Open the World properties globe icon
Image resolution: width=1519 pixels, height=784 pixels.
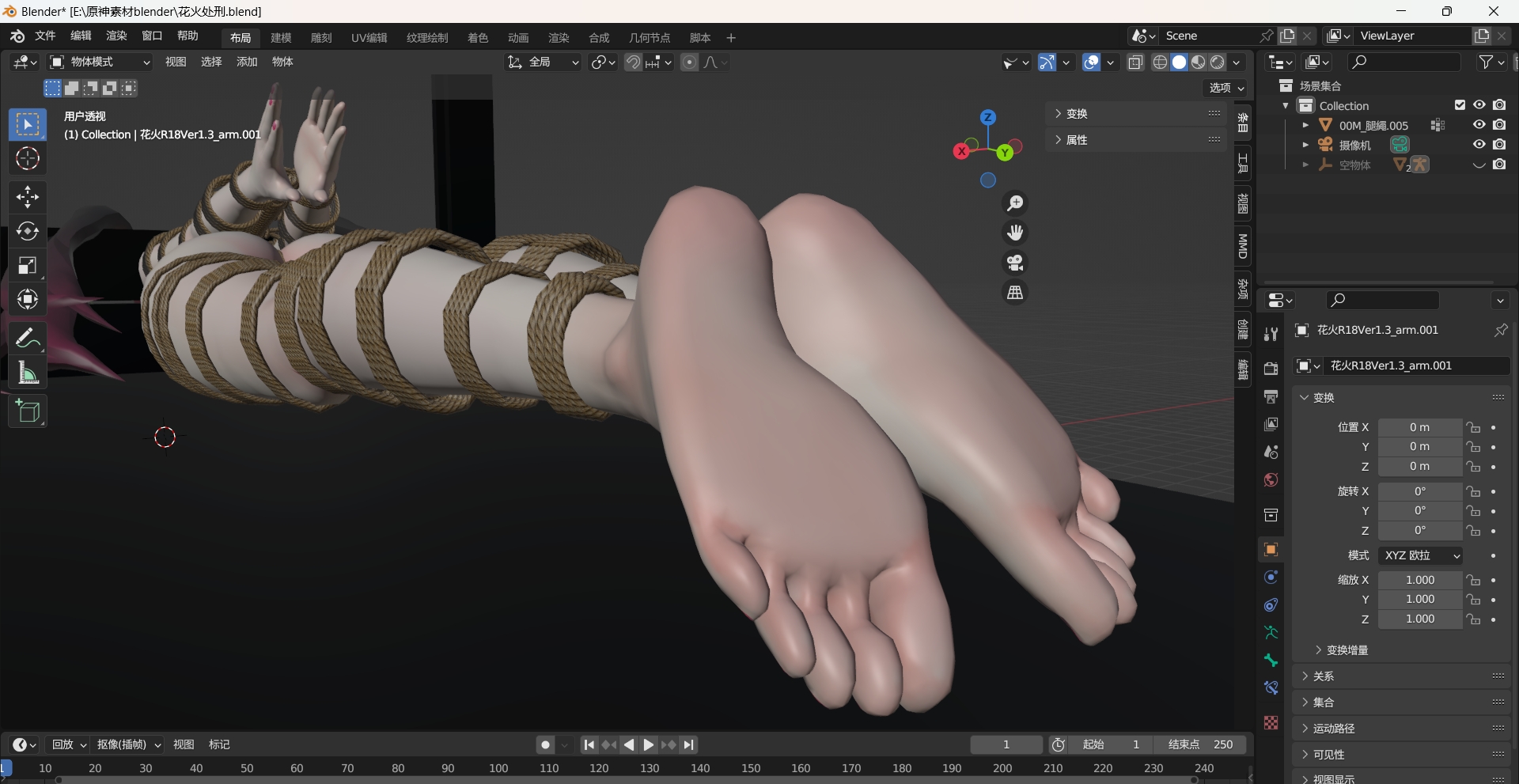point(1271,480)
